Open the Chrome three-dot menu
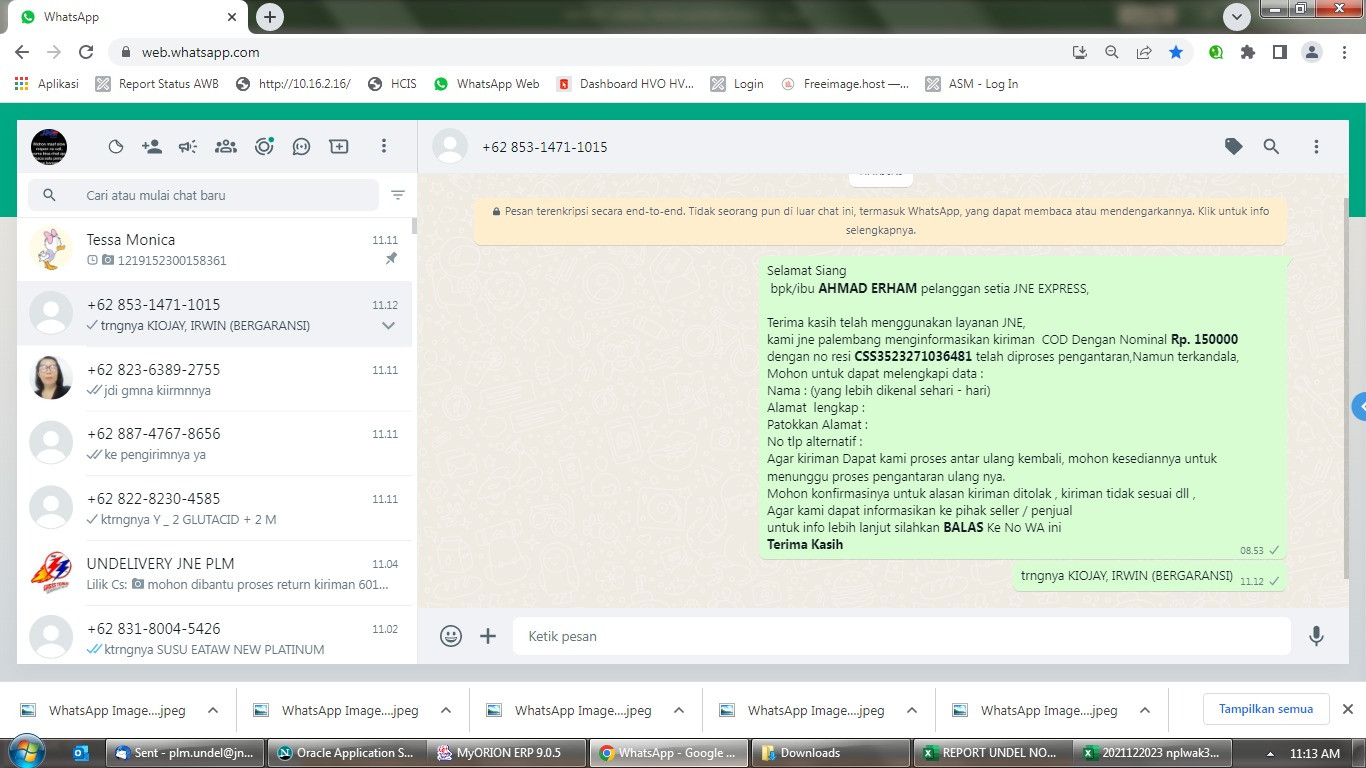Image resolution: width=1366 pixels, height=768 pixels. click(1343, 52)
